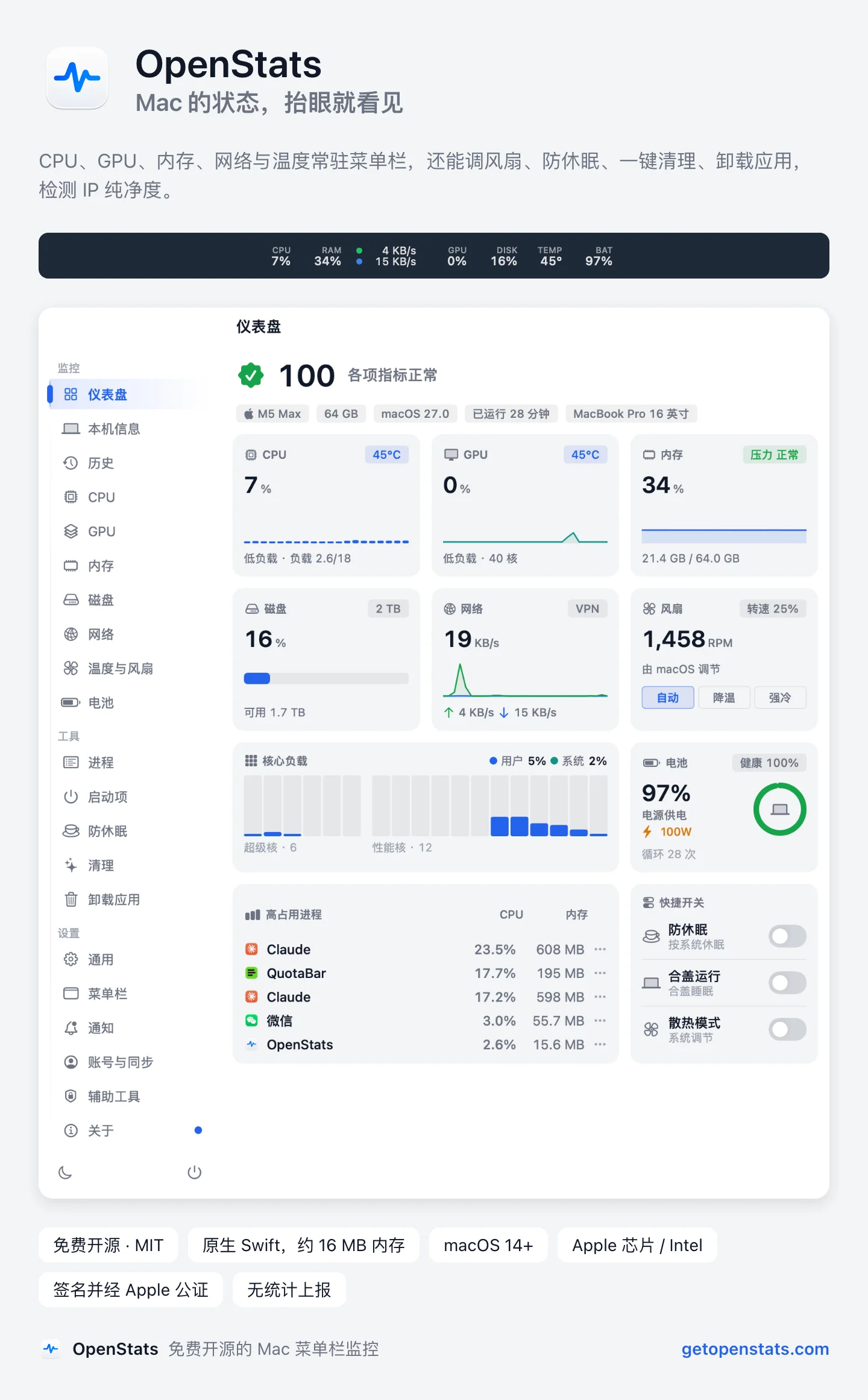
Task: Select the 强冷 fan mode
Action: click(780, 698)
